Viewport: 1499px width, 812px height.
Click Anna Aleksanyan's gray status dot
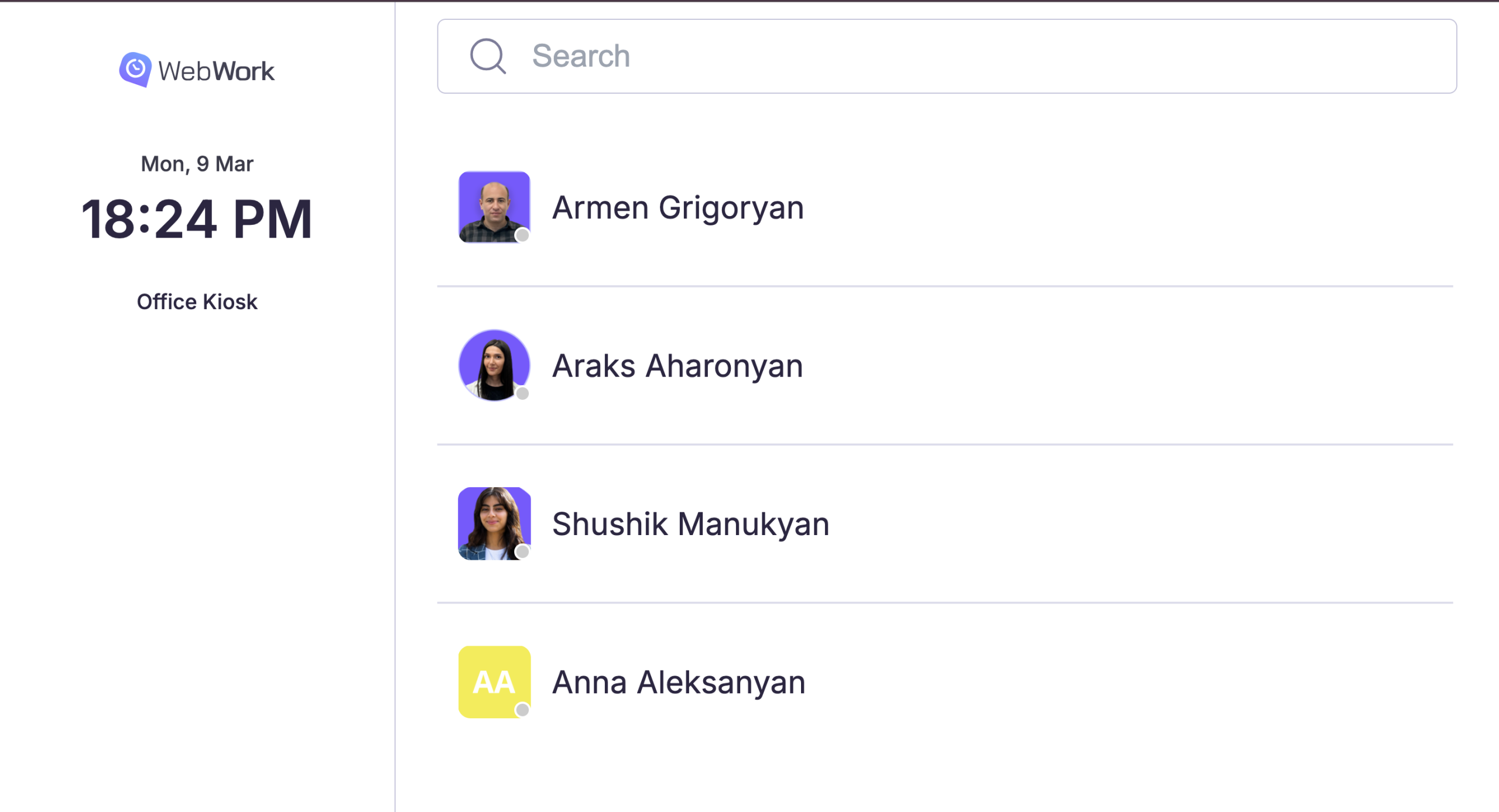522,710
